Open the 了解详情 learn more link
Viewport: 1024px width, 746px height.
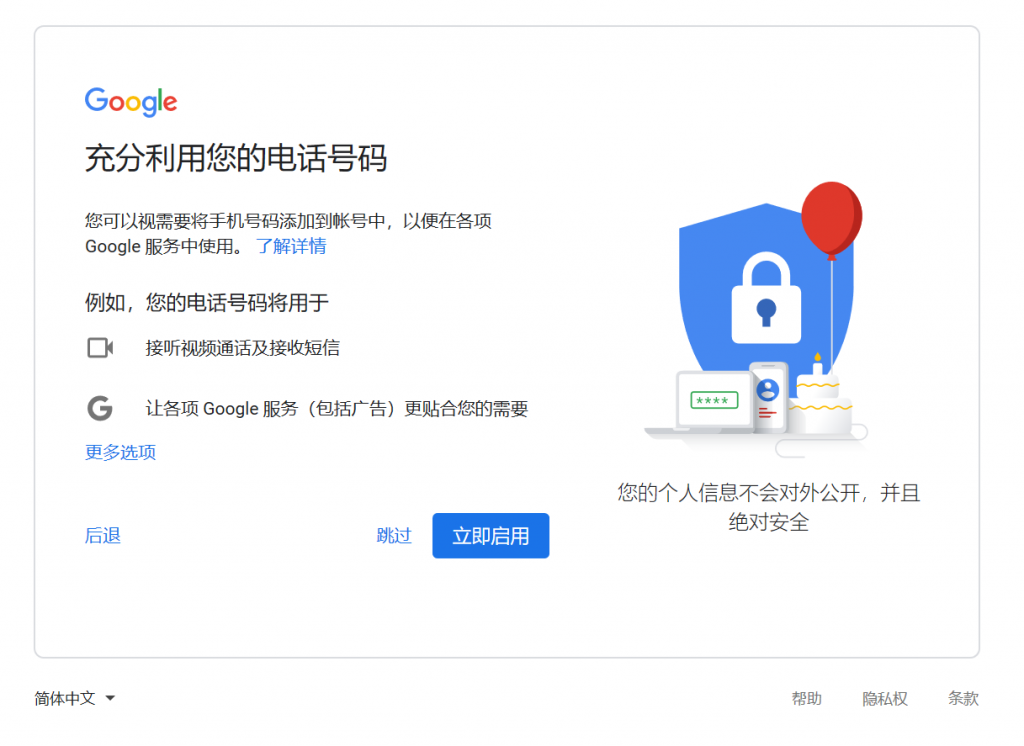click(291, 246)
